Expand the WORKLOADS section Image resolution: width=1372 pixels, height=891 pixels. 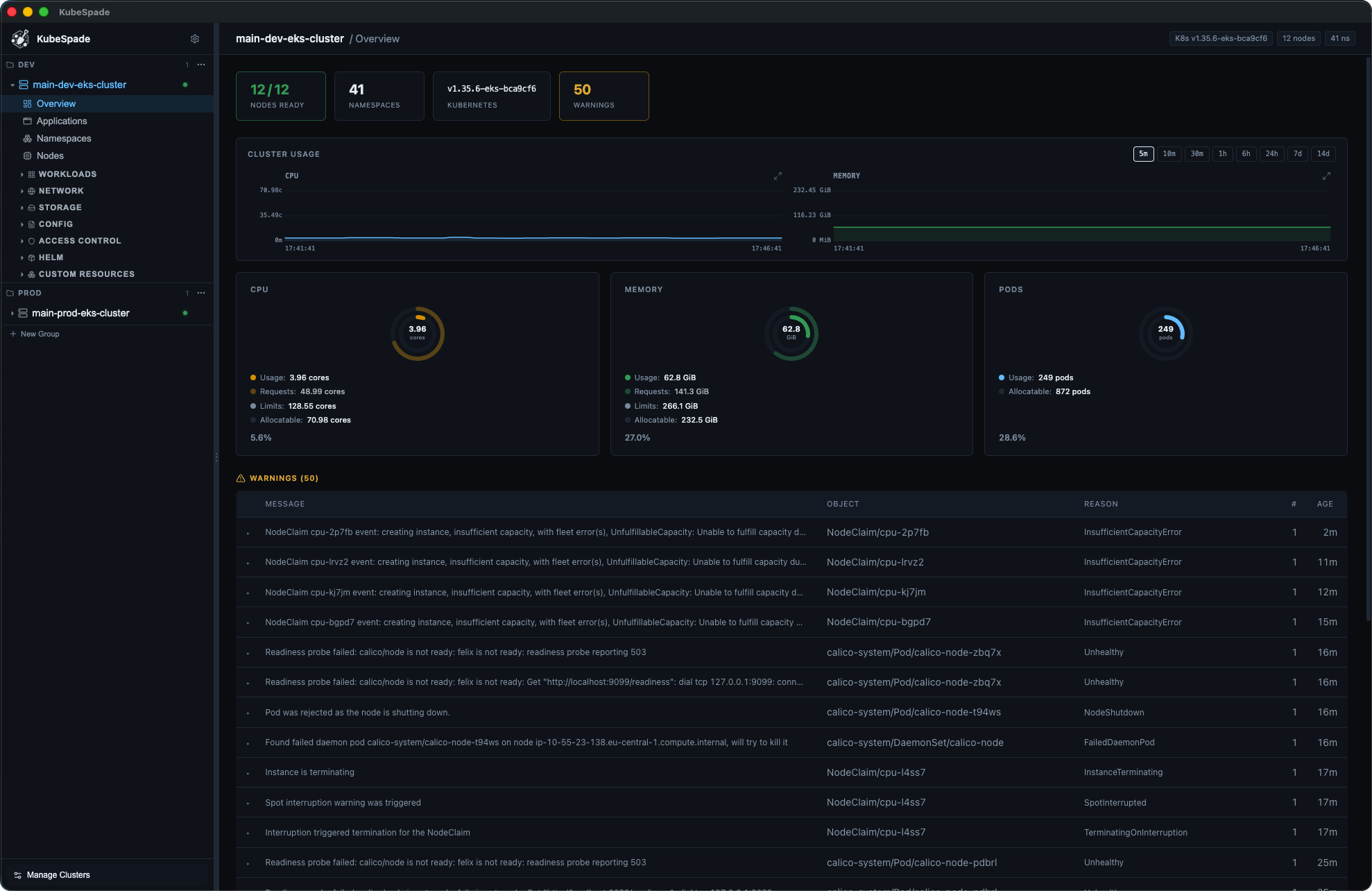click(22, 174)
